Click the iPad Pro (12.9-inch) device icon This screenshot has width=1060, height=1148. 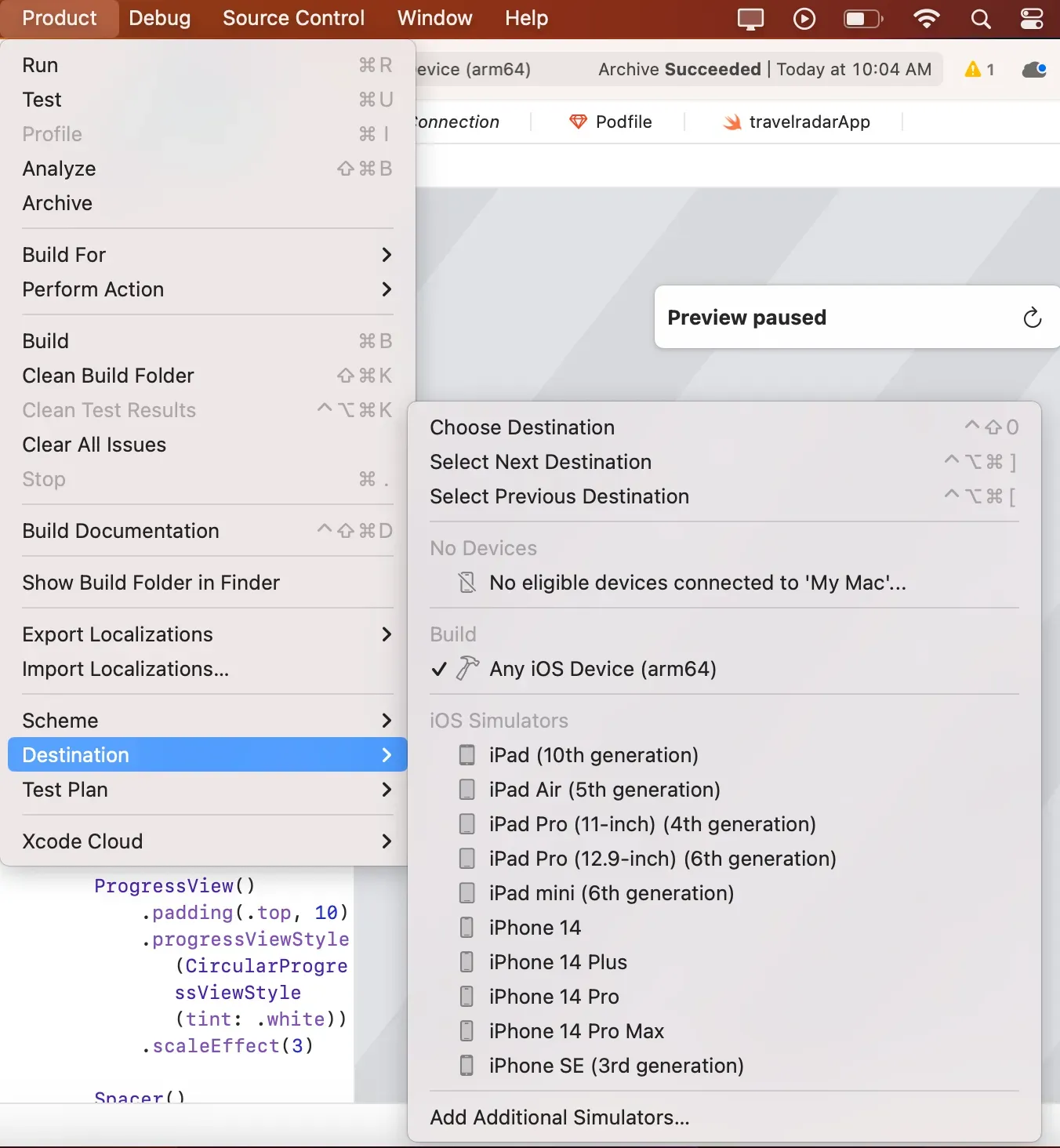coord(466,858)
